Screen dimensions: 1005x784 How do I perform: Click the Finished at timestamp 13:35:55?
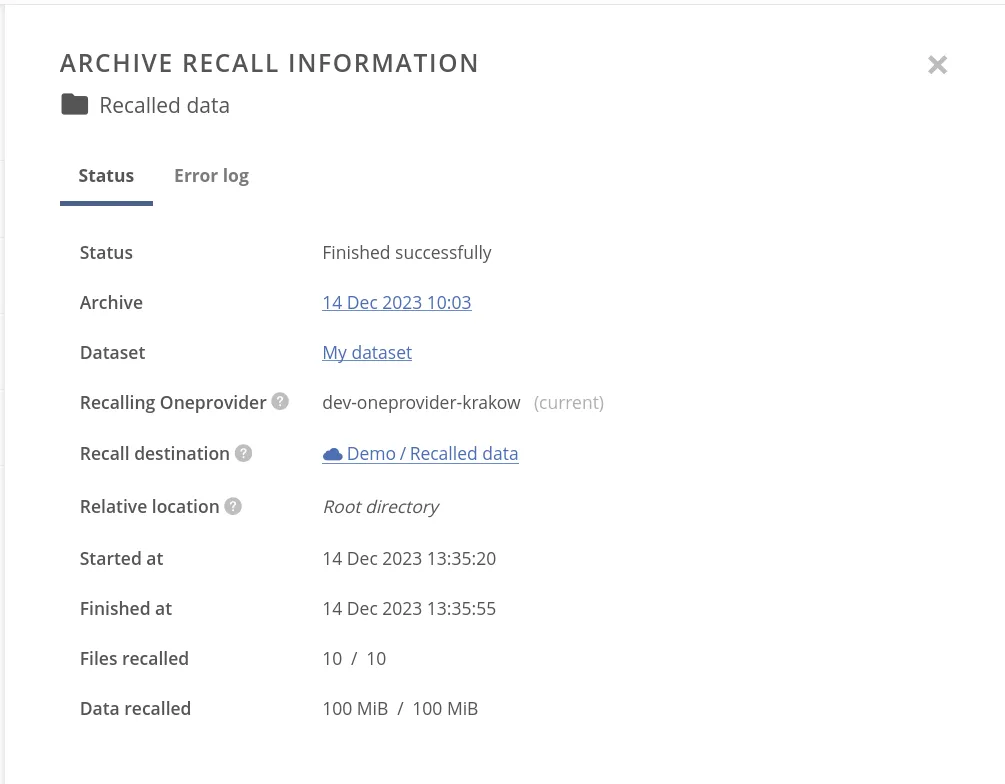click(409, 609)
